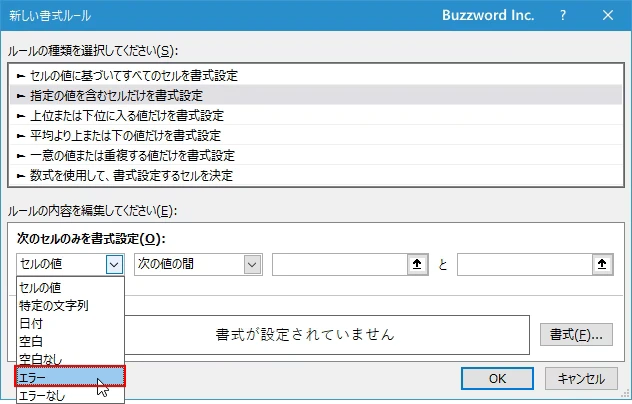Choose 日付 from the dropdown list

pos(70,323)
